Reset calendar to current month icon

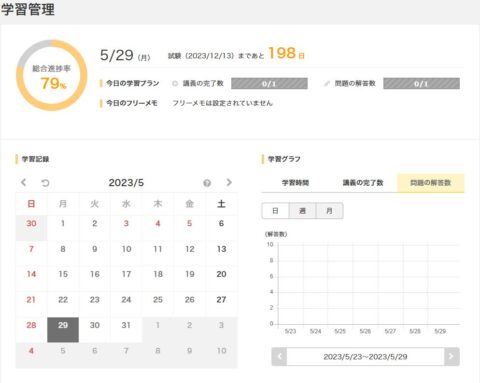pyautogui.click(x=45, y=183)
